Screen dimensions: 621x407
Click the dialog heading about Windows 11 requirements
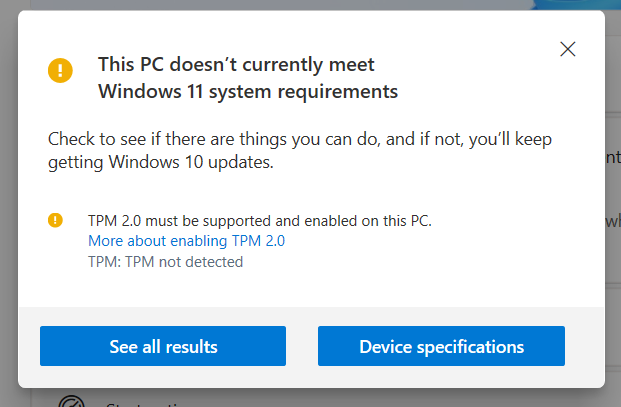[x=248, y=78]
